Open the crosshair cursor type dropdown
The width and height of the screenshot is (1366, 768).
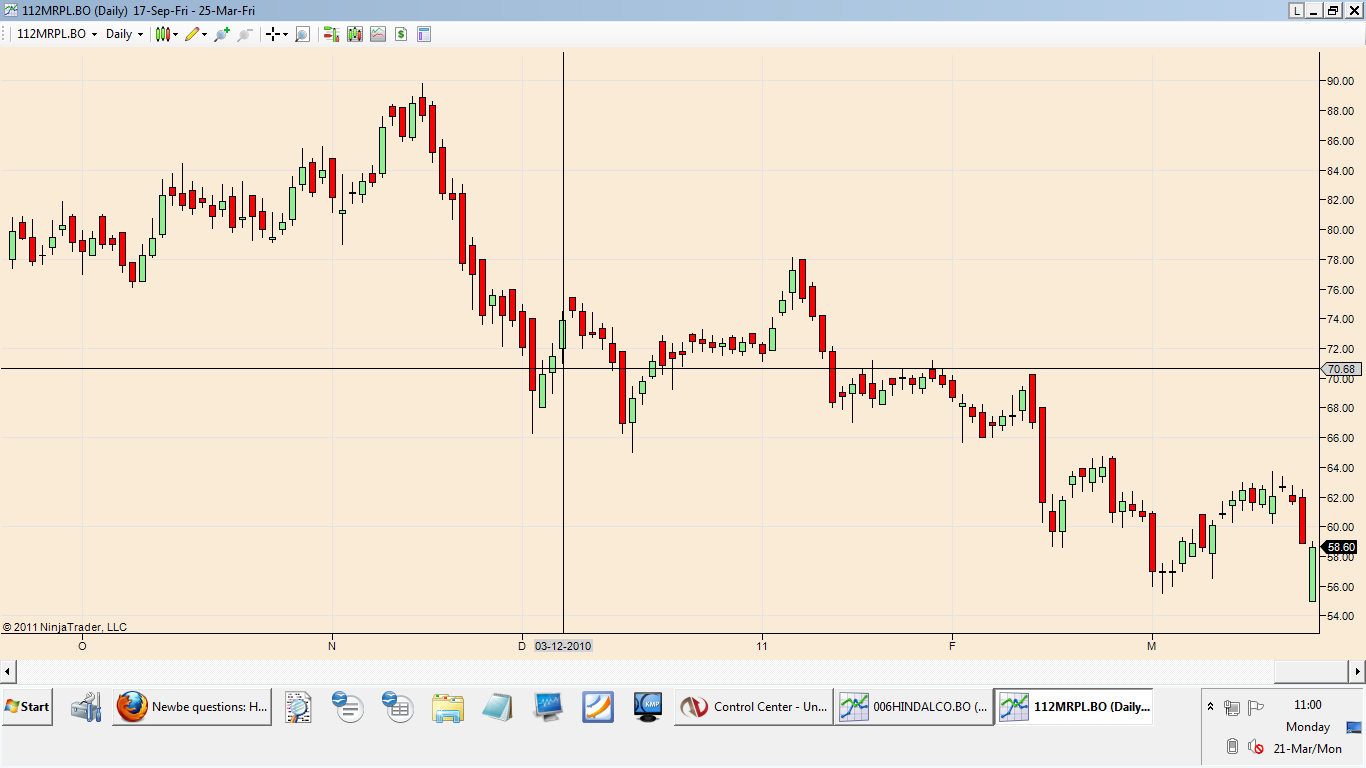coord(276,34)
